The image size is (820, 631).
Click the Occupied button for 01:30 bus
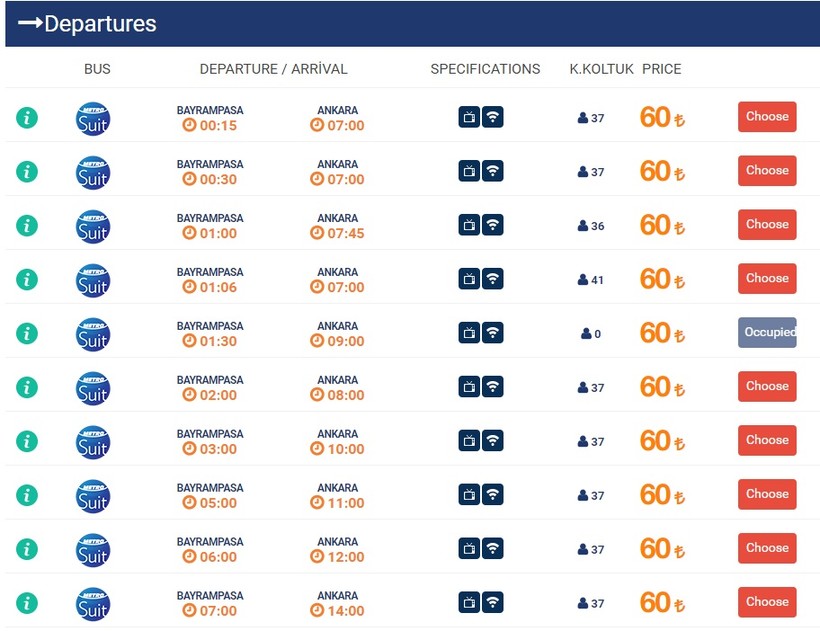point(767,333)
